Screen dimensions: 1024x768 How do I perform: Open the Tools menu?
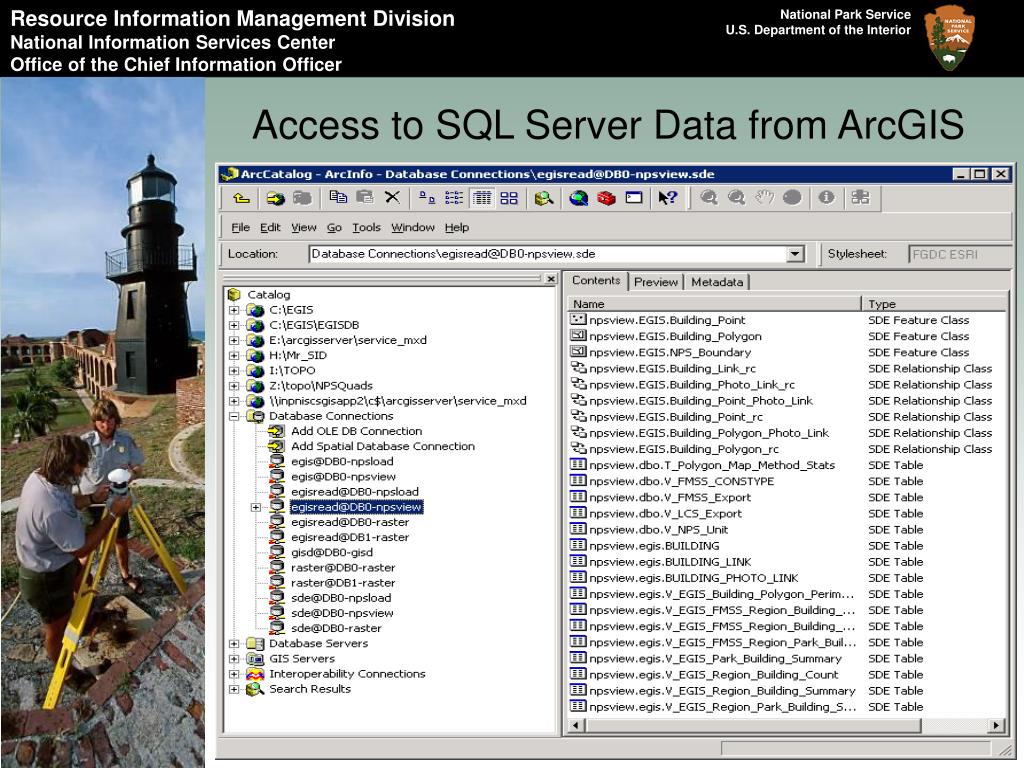366,227
